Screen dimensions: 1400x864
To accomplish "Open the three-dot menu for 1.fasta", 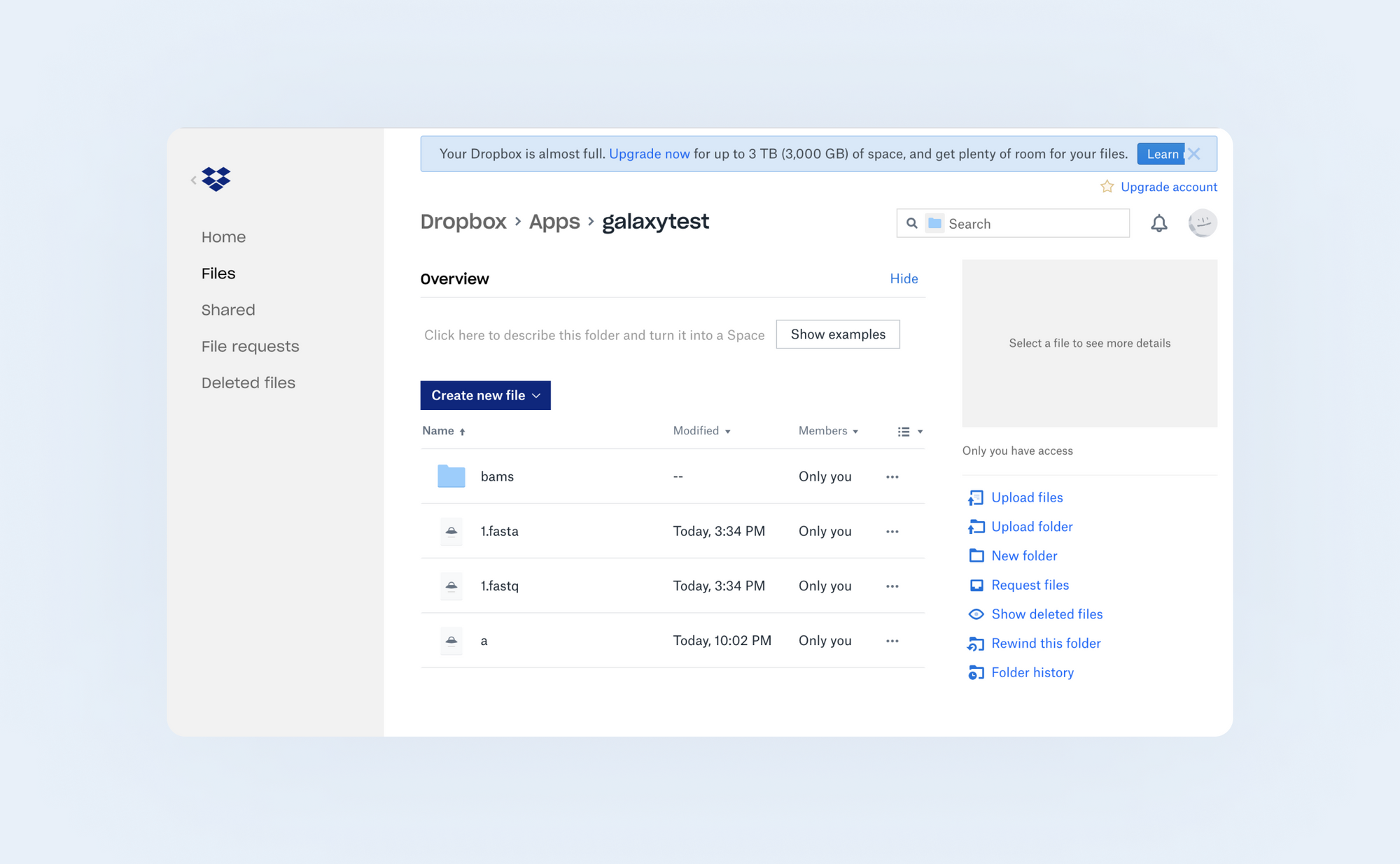I will pos(892,531).
